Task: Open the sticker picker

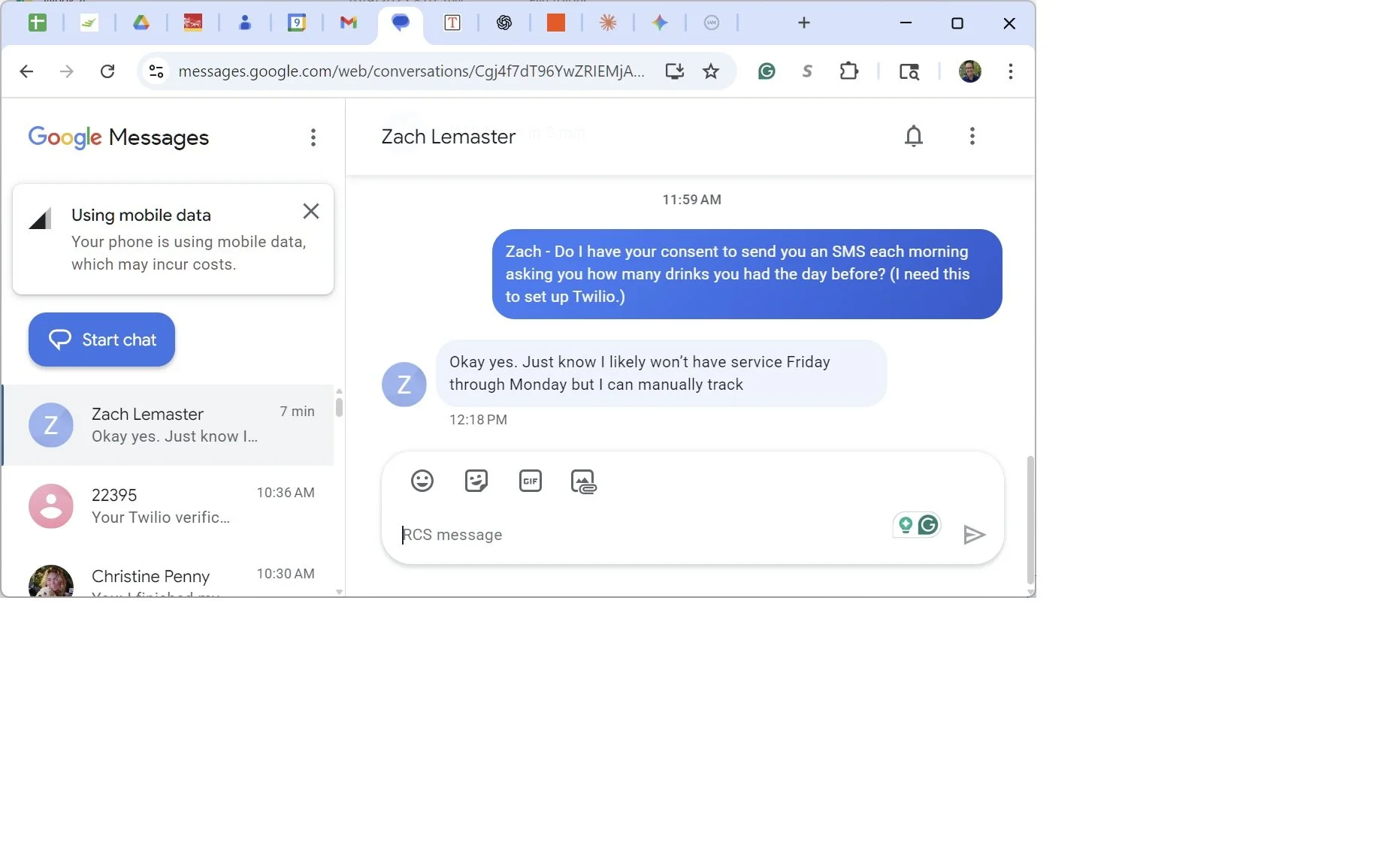Action: pyautogui.click(x=476, y=481)
